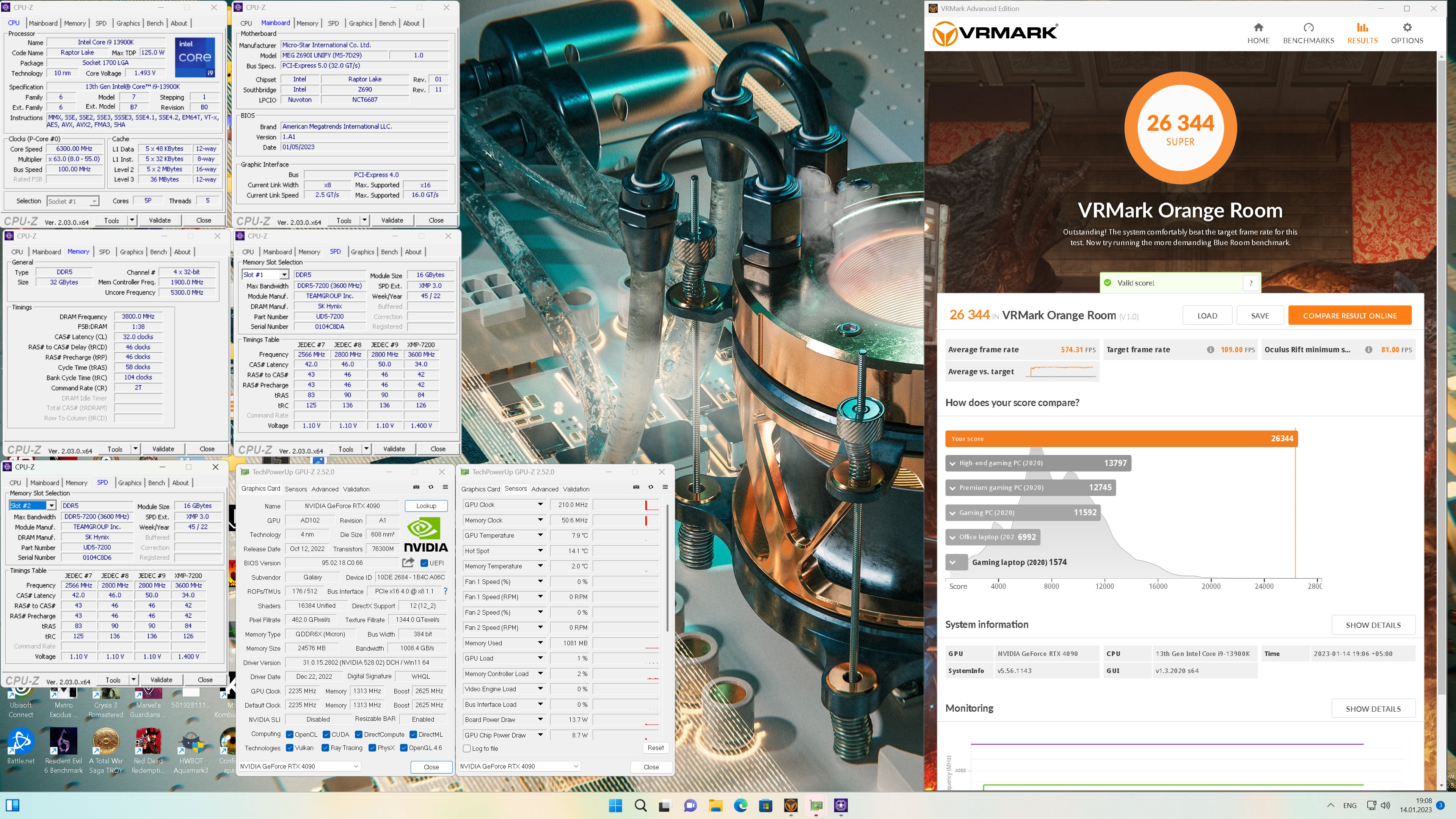The image size is (1456, 819).
Task: Open Widgets button on taskbar
Action: pyautogui.click(x=12, y=805)
